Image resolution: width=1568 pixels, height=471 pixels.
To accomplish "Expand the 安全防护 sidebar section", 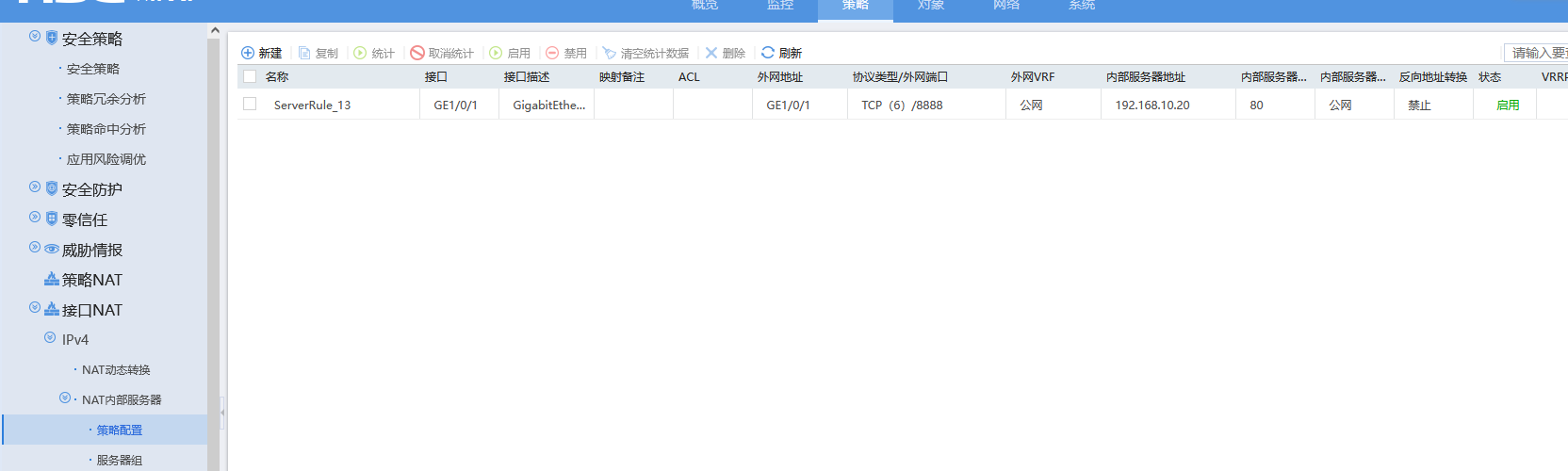I will coord(35,187).
